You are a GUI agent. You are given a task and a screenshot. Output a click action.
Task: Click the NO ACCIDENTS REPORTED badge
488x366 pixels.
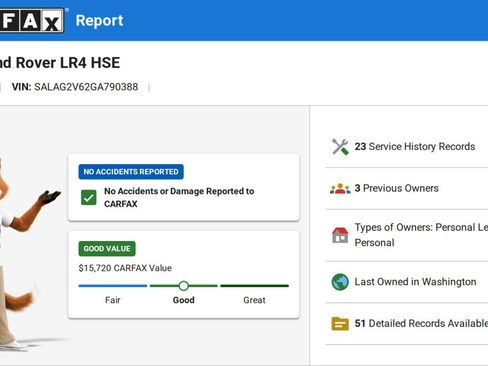[x=131, y=172]
